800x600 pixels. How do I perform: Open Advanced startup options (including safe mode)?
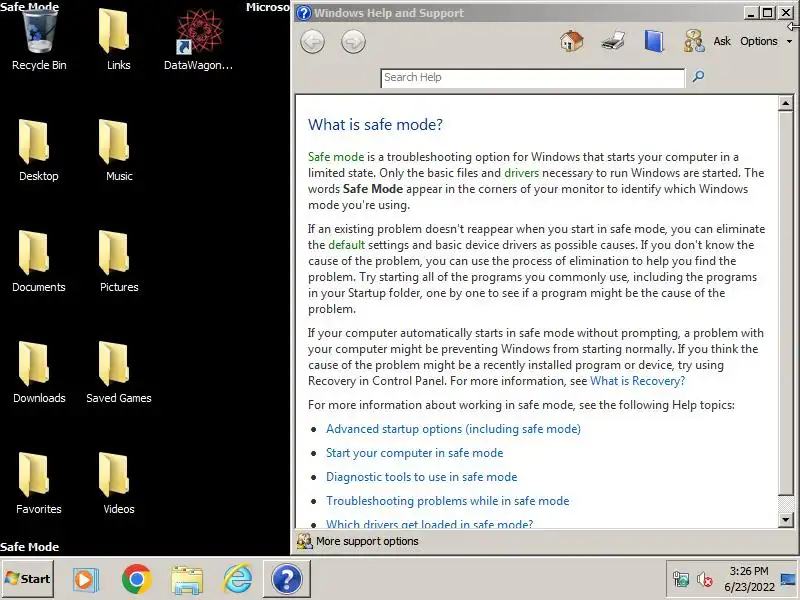pyautogui.click(x=453, y=429)
